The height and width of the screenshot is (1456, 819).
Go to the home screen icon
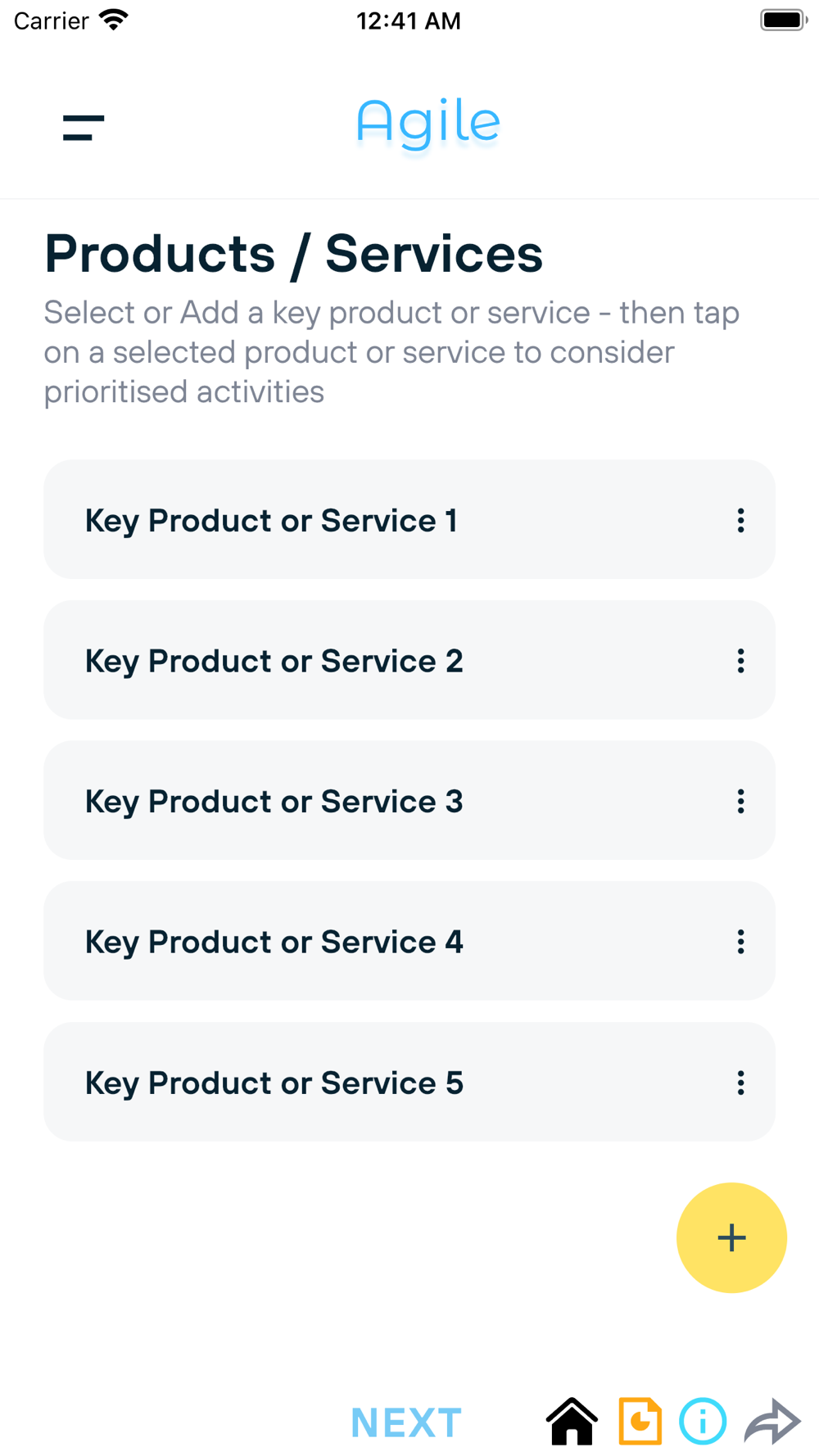pyautogui.click(x=572, y=1421)
